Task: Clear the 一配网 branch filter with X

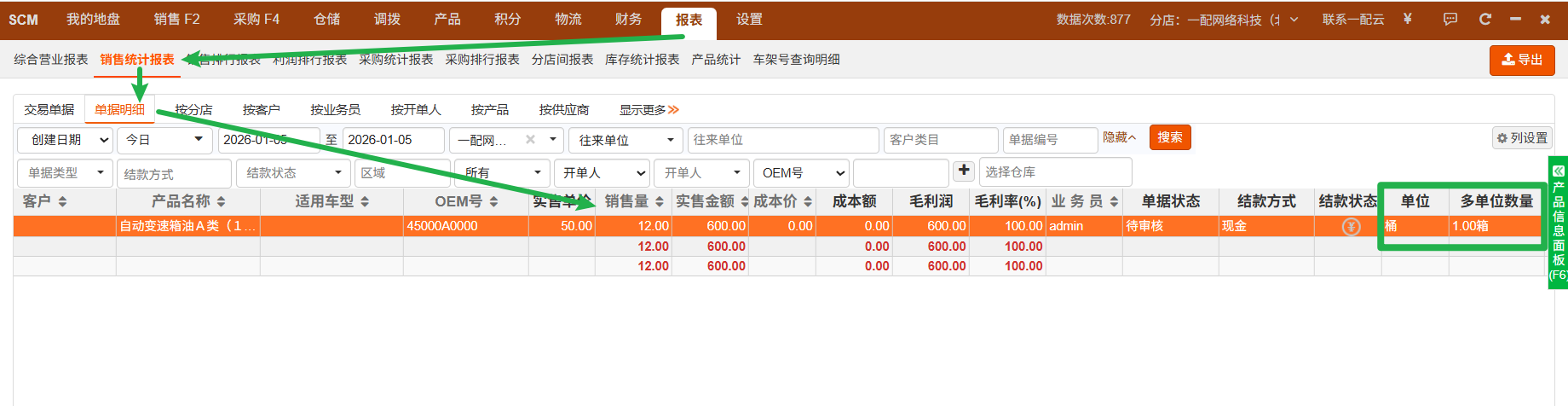Action: pos(530,140)
